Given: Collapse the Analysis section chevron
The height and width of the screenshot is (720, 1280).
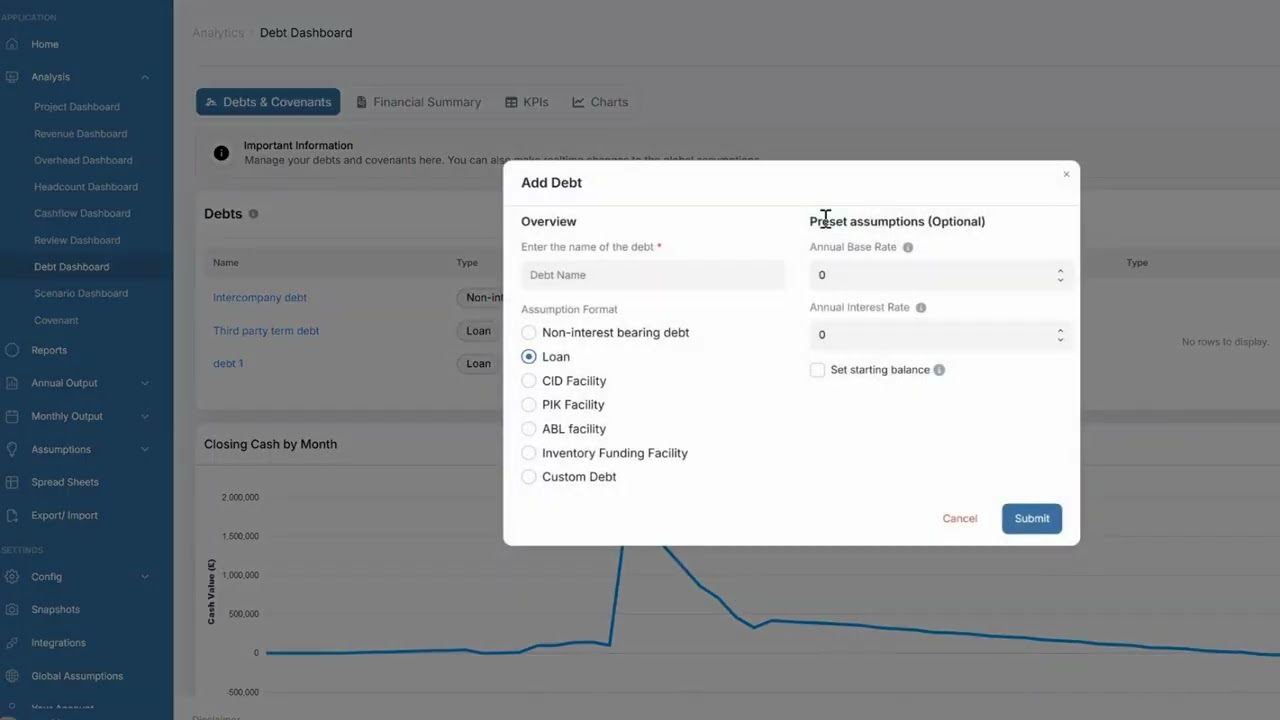Looking at the screenshot, I should click(x=145, y=77).
